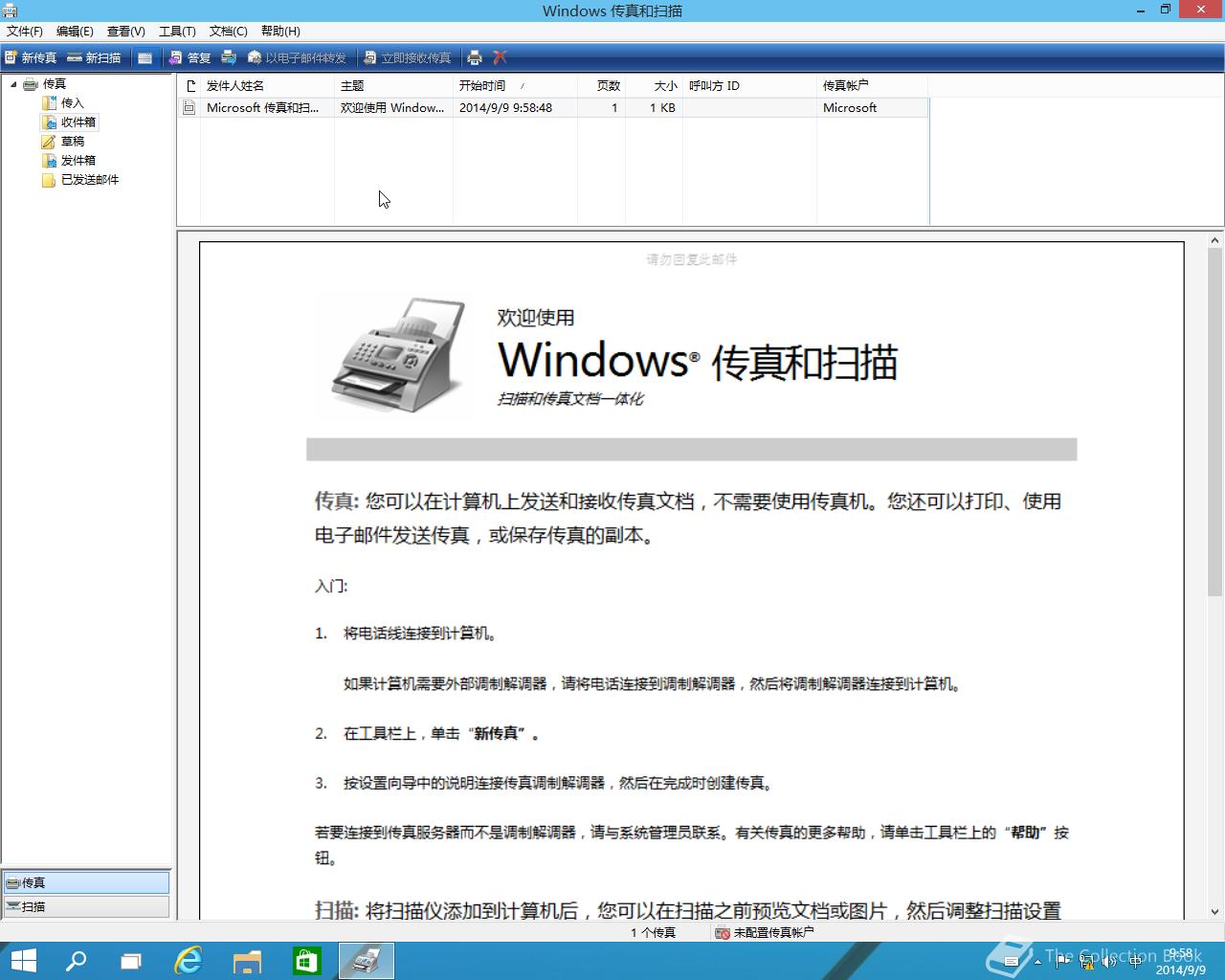The height and width of the screenshot is (980, 1225).
Task: Select the Microsoft 传真和扫... fax row
Action: click(x=553, y=108)
